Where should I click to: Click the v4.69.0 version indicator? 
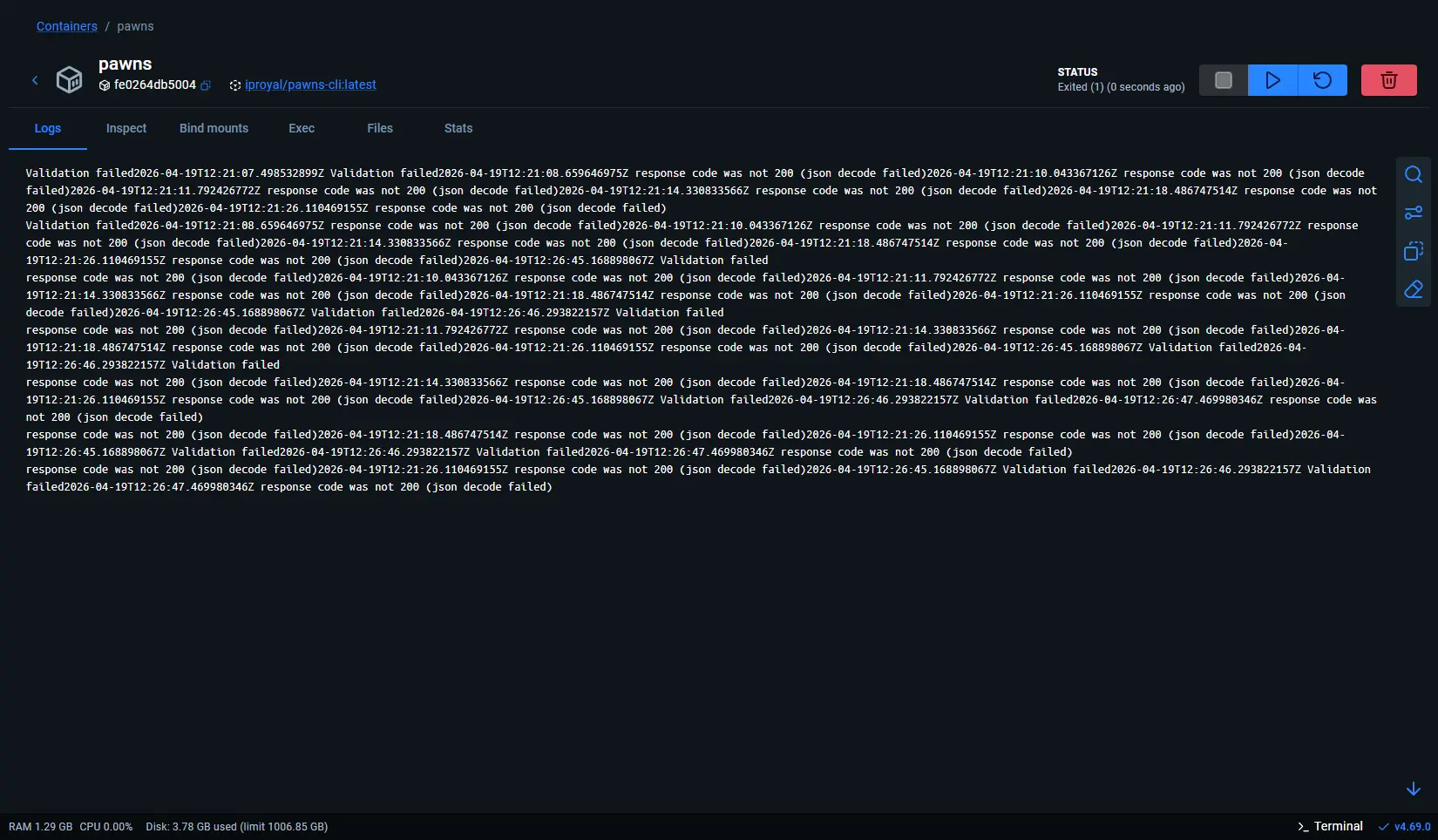1405,827
